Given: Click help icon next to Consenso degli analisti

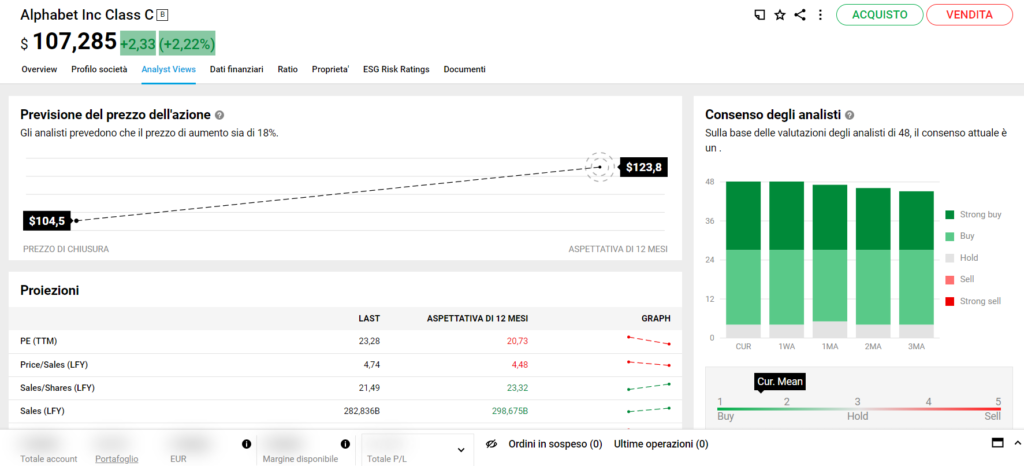Looking at the screenshot, I should pos(849,116).
